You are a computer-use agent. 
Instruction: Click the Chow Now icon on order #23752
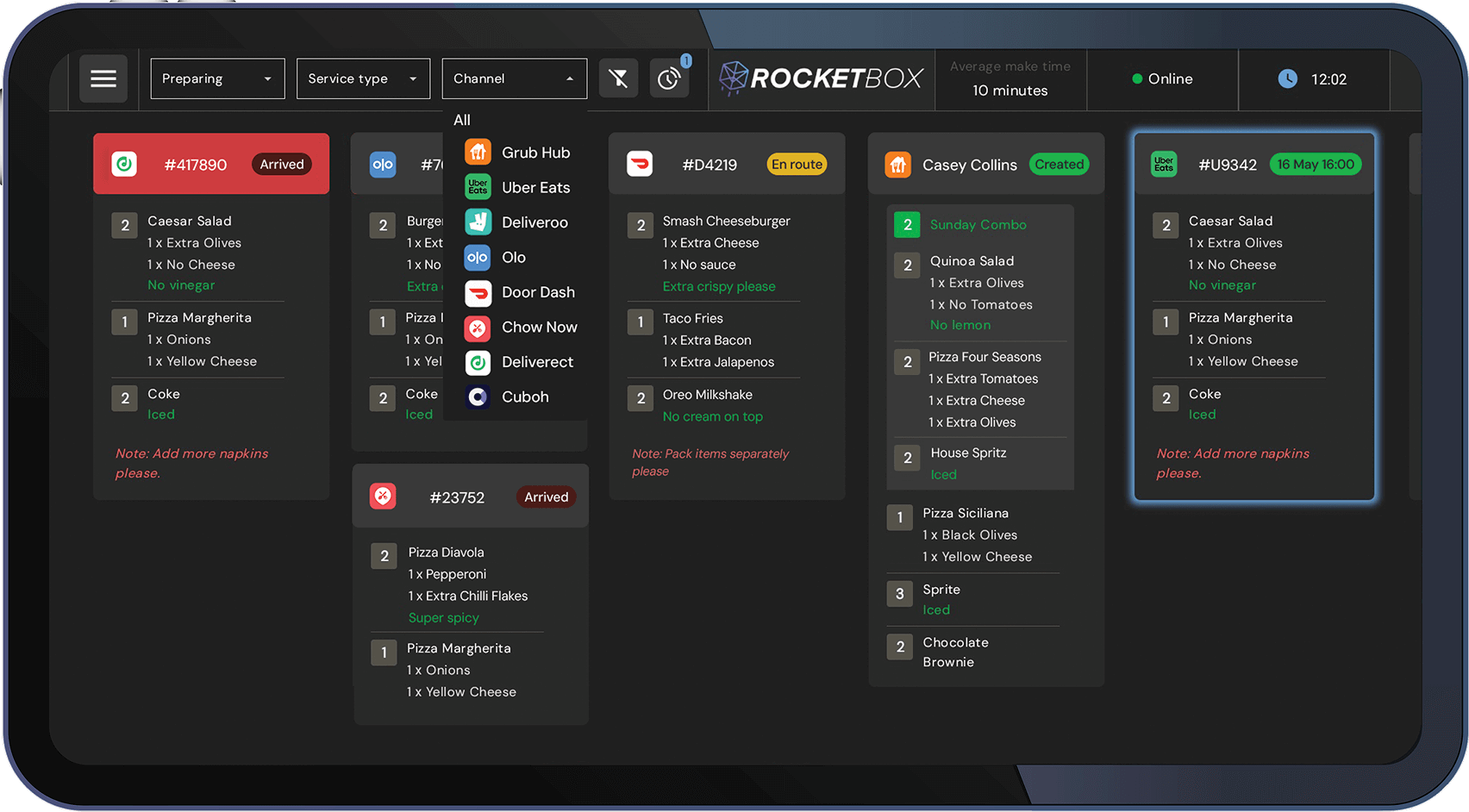(383, 497)
